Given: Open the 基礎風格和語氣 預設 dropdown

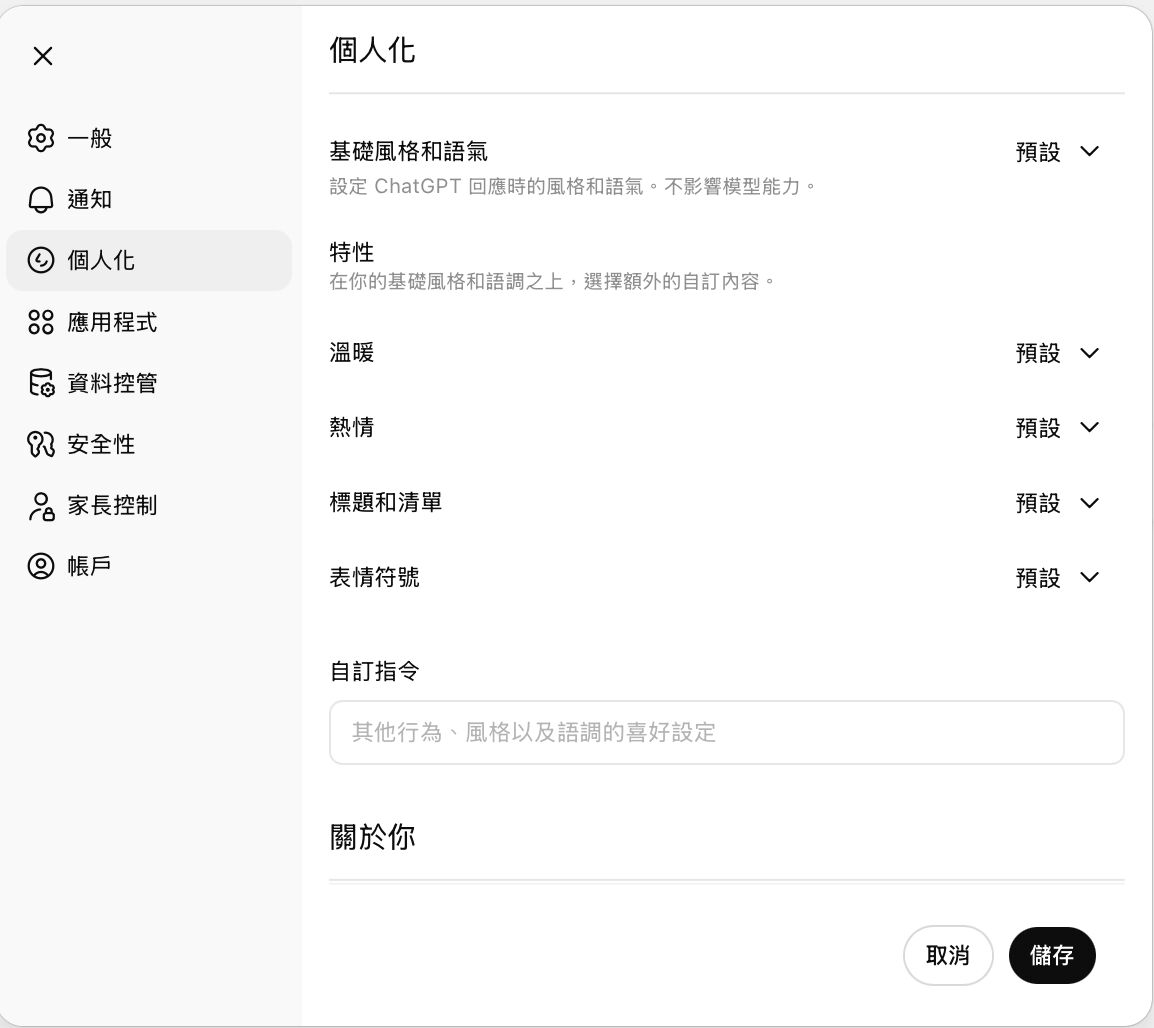Looking at the screenshot, I should (1058, 152).
